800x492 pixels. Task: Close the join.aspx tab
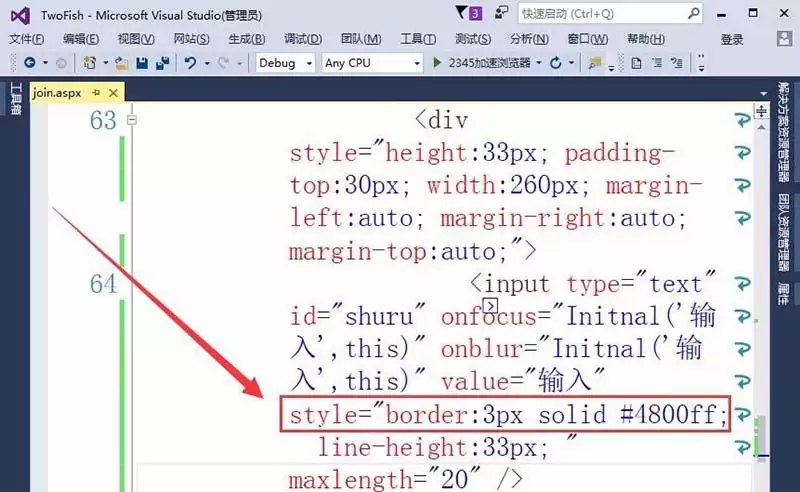click(113, 92)
